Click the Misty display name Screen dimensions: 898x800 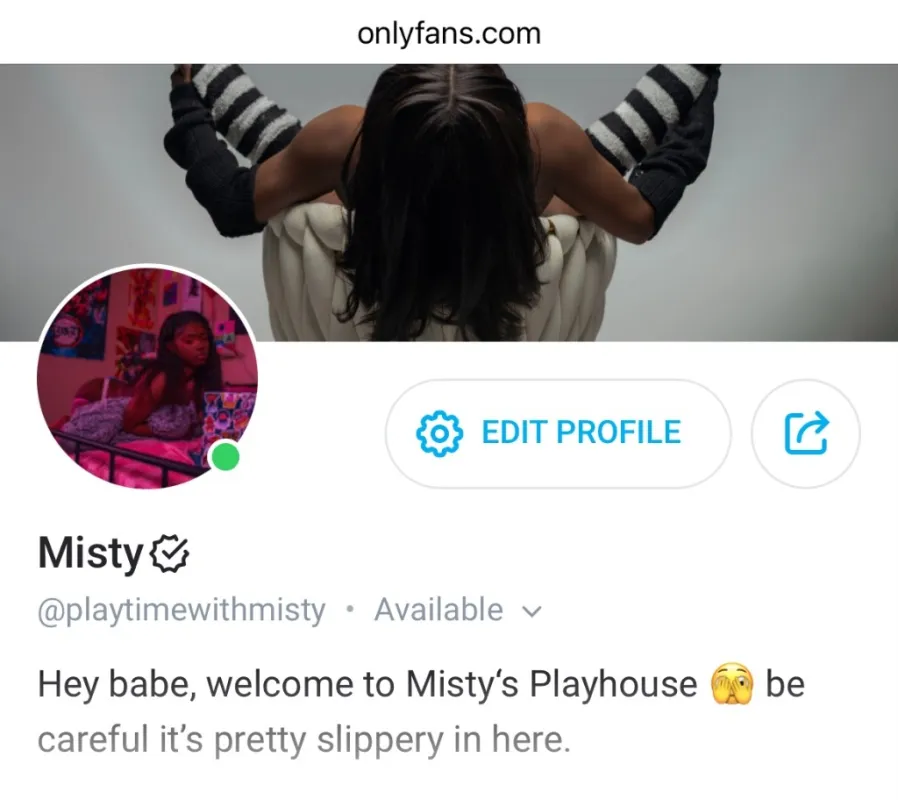point(90,553)
